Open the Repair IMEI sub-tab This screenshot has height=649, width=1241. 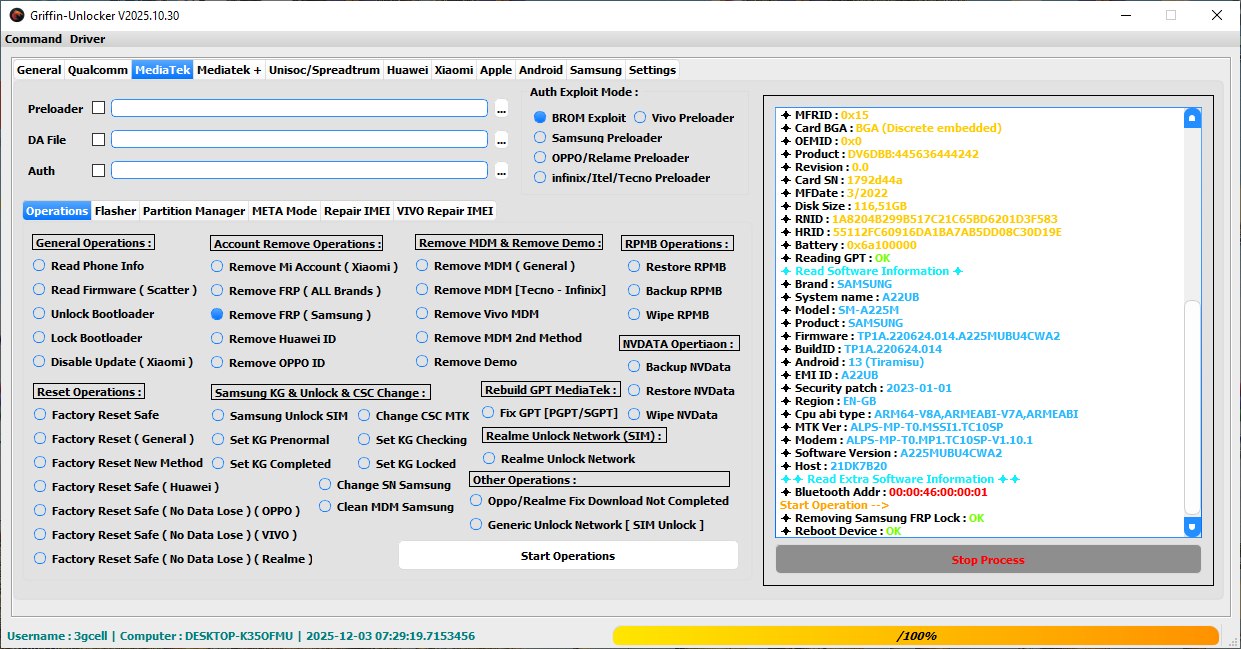click(356, 211)
